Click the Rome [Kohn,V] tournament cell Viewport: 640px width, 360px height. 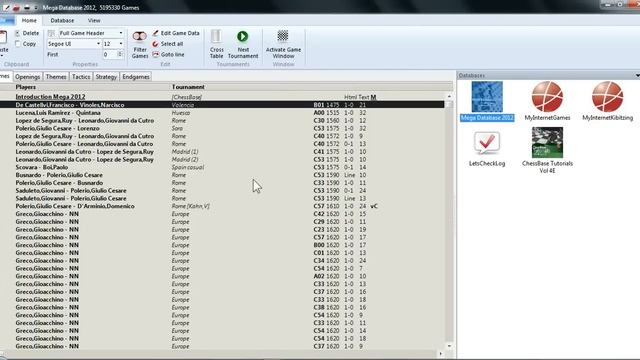point(191,206)
